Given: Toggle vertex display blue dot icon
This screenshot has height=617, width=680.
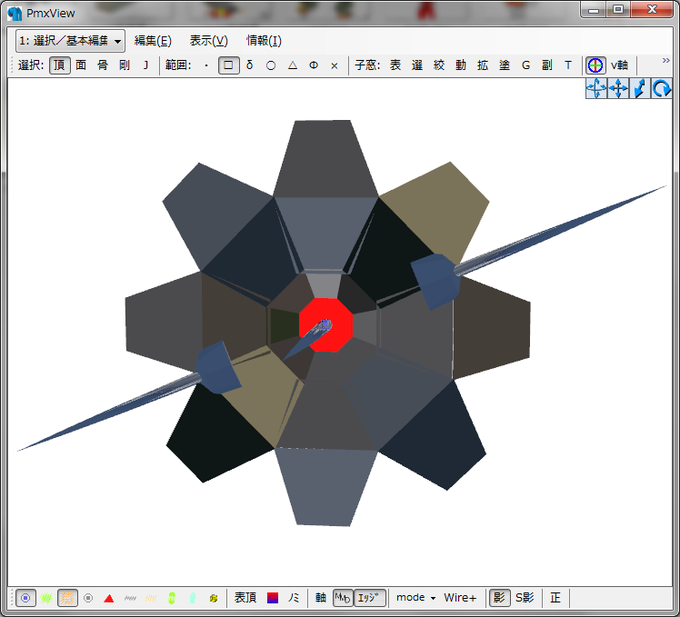Looking at the screenshot, I should click(26, 598).
